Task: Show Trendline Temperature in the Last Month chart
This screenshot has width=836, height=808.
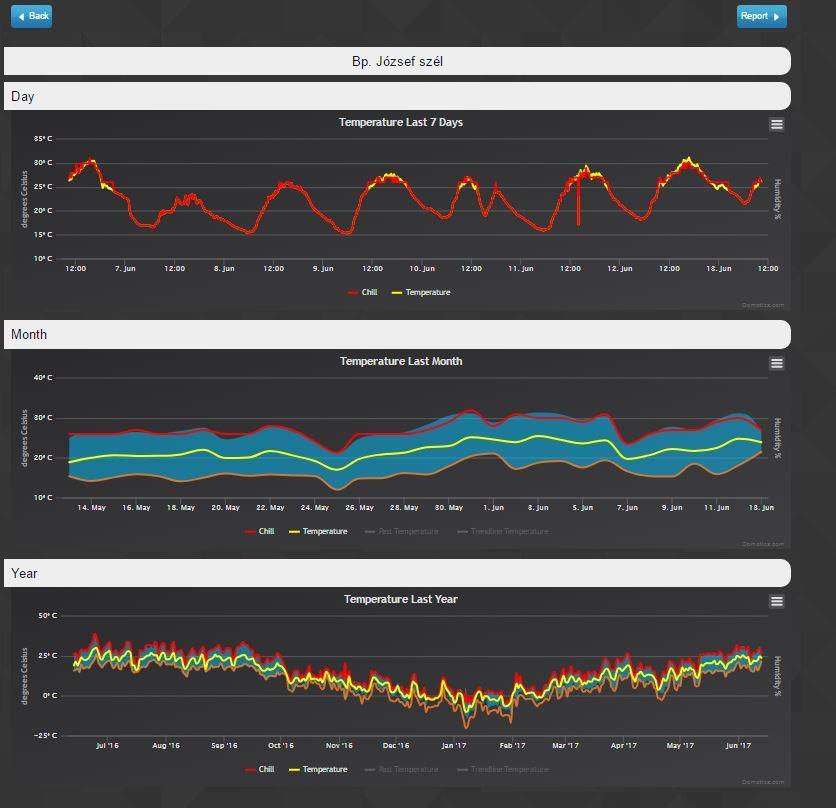Action: (x=503, y=531)
